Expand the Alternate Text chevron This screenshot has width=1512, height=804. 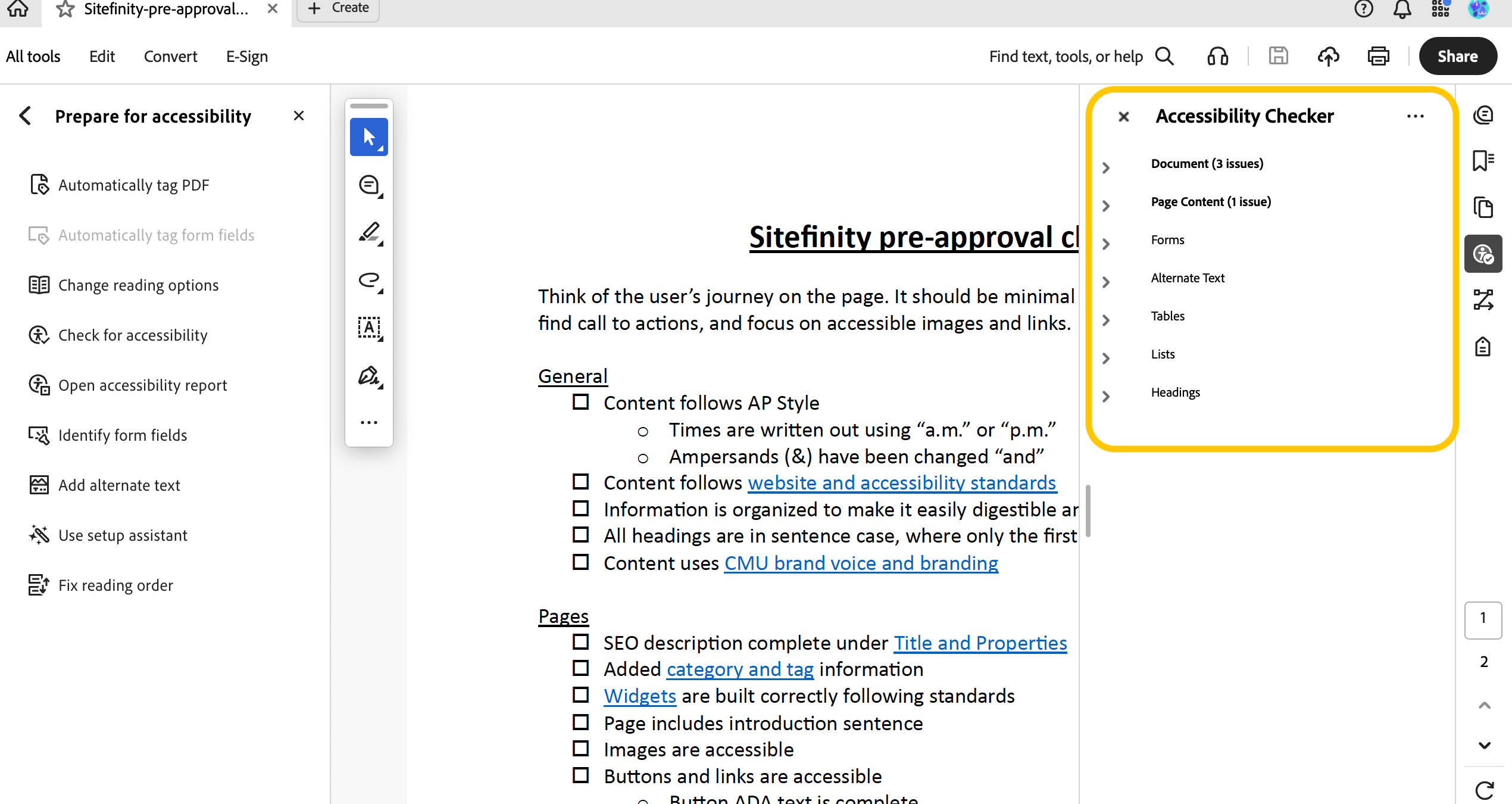coord(1106,282)
